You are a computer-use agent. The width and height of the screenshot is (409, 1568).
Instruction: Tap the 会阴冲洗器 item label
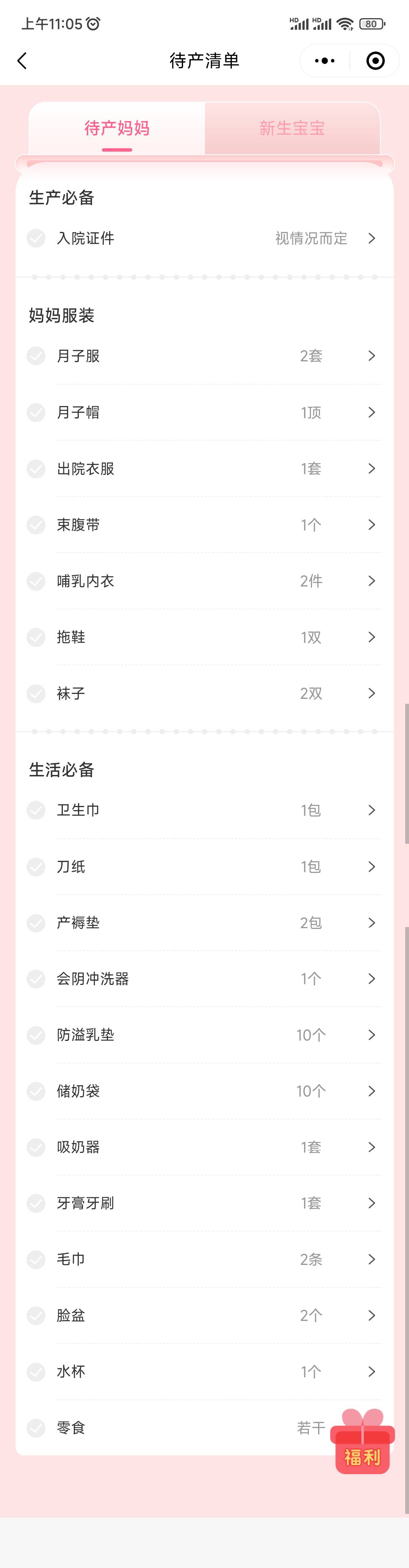click(93, 979)
